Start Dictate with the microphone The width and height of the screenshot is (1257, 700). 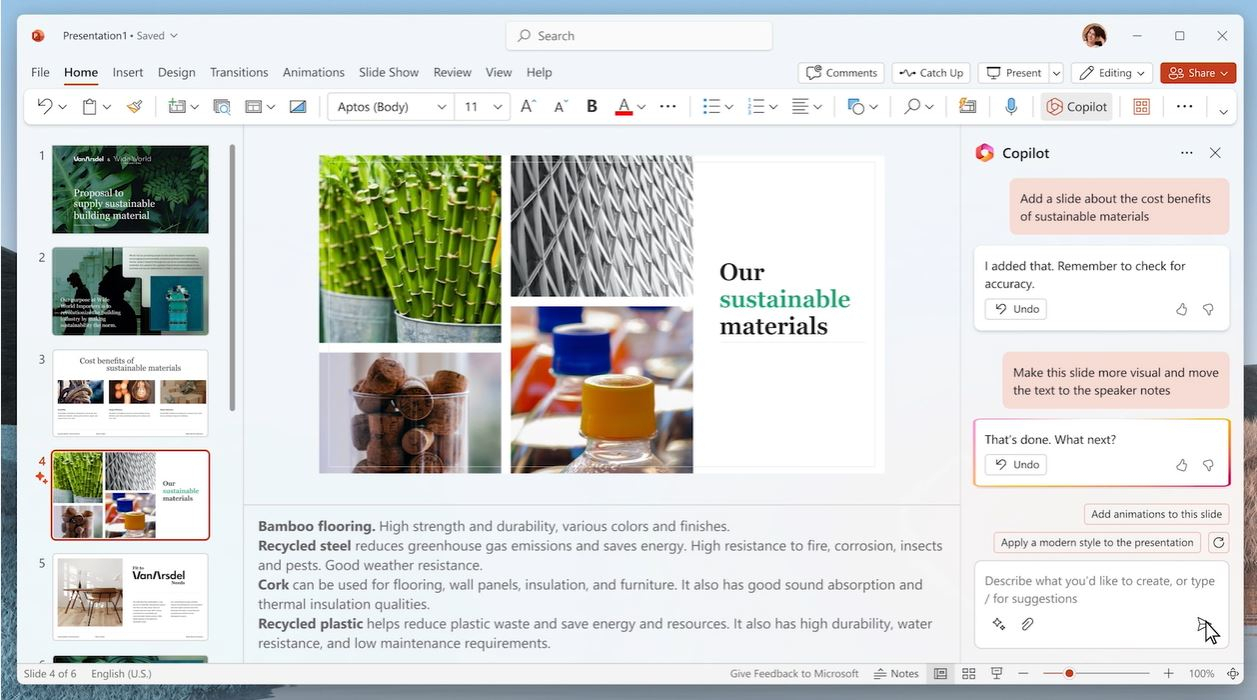[1011, 106]
